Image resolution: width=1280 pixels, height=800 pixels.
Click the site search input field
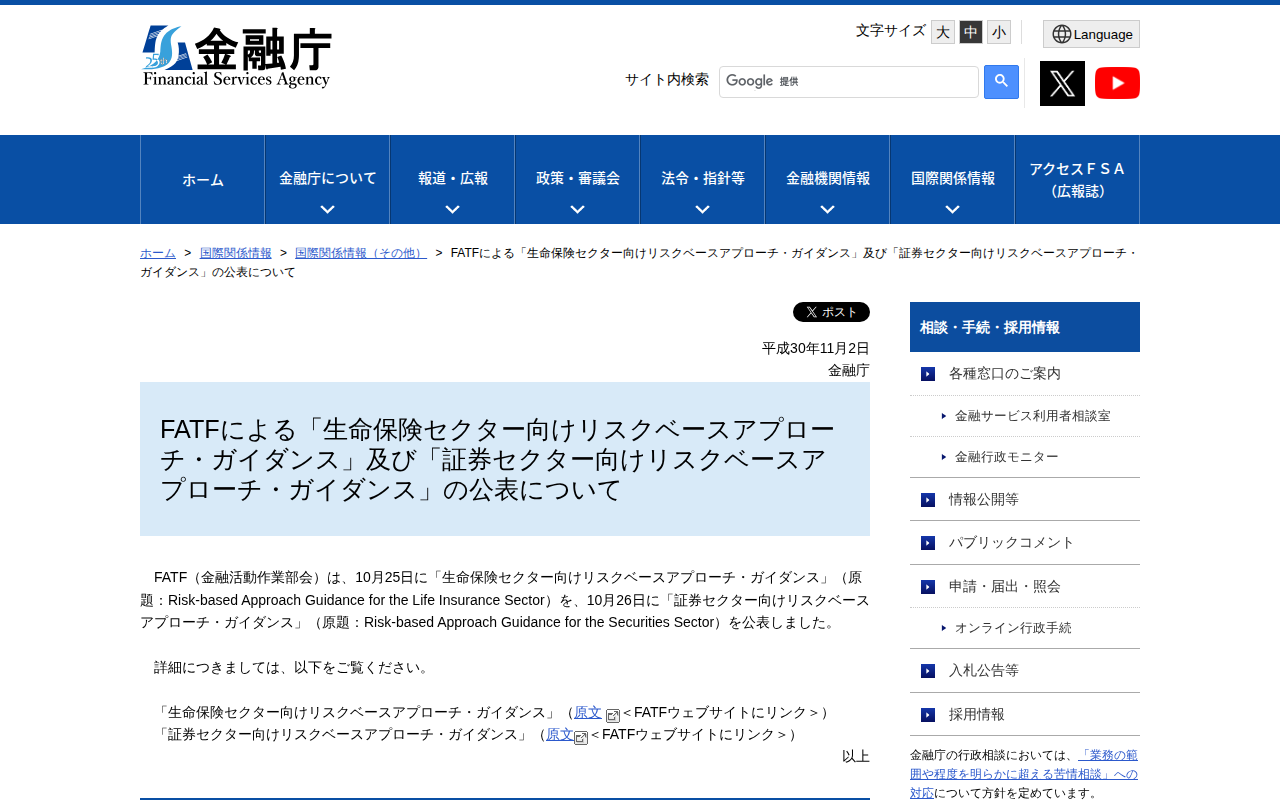[x=848, y=81]
